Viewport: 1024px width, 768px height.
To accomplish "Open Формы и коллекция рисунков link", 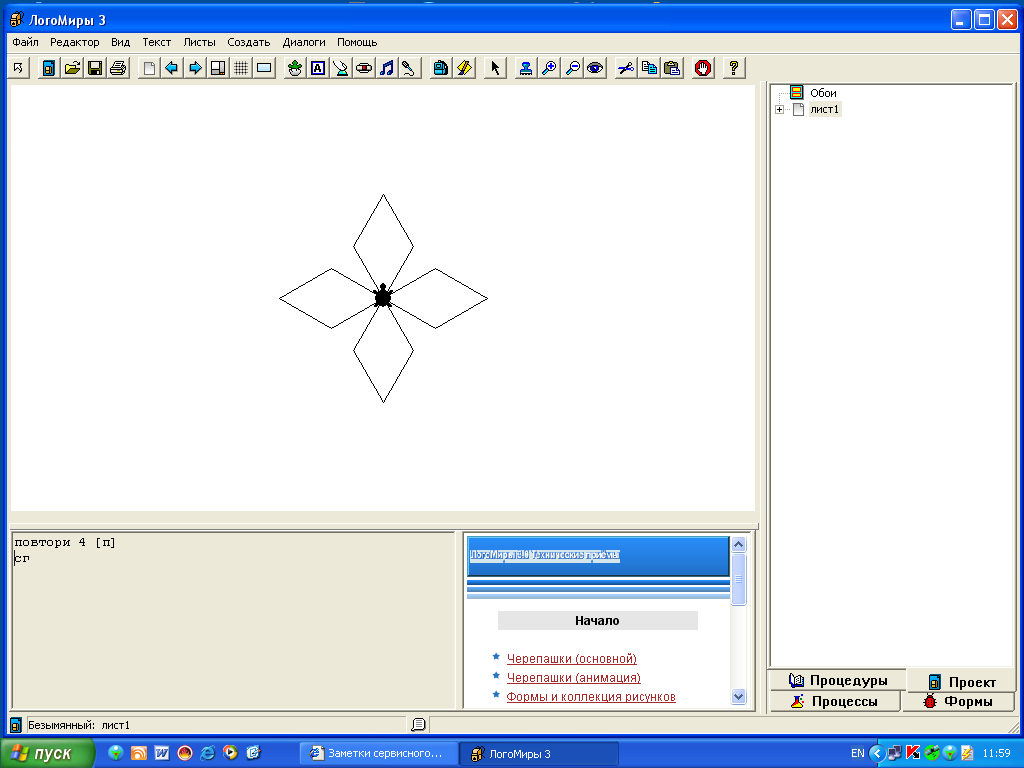I will click(x=591, y=697).
